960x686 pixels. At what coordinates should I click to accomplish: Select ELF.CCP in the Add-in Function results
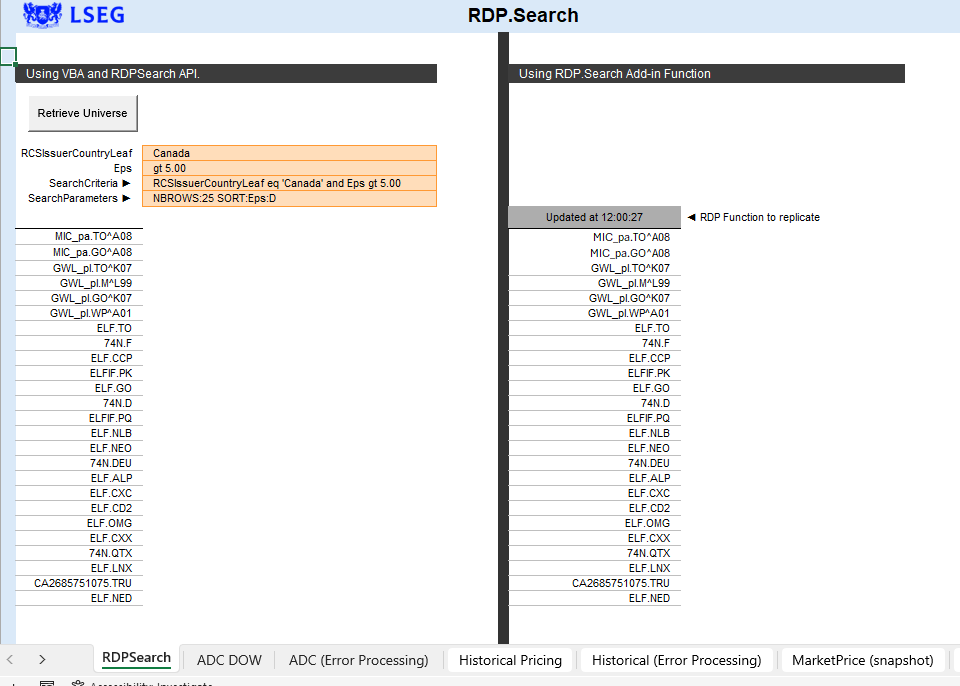(594, 358)
